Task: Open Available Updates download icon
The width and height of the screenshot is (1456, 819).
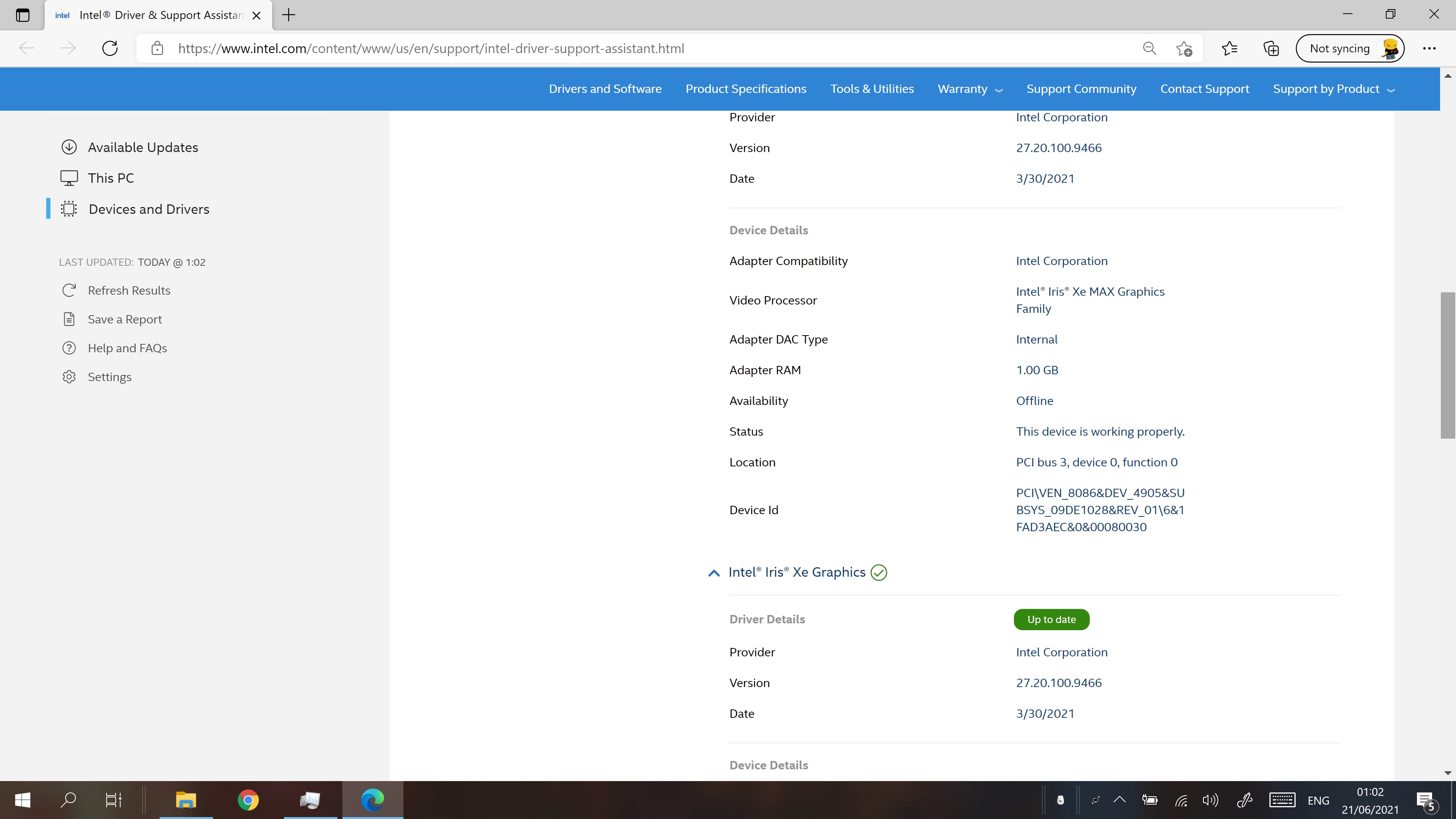Action: (x=69, y=147)
